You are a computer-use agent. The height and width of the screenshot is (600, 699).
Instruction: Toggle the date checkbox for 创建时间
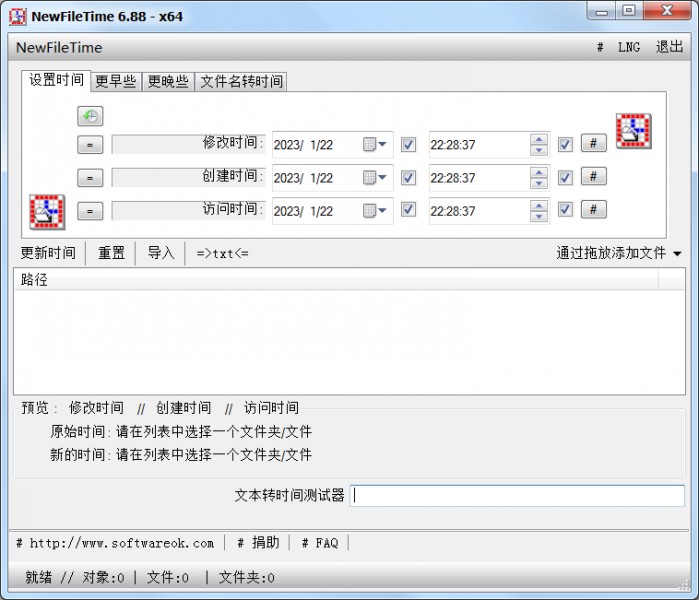(408, 177)
